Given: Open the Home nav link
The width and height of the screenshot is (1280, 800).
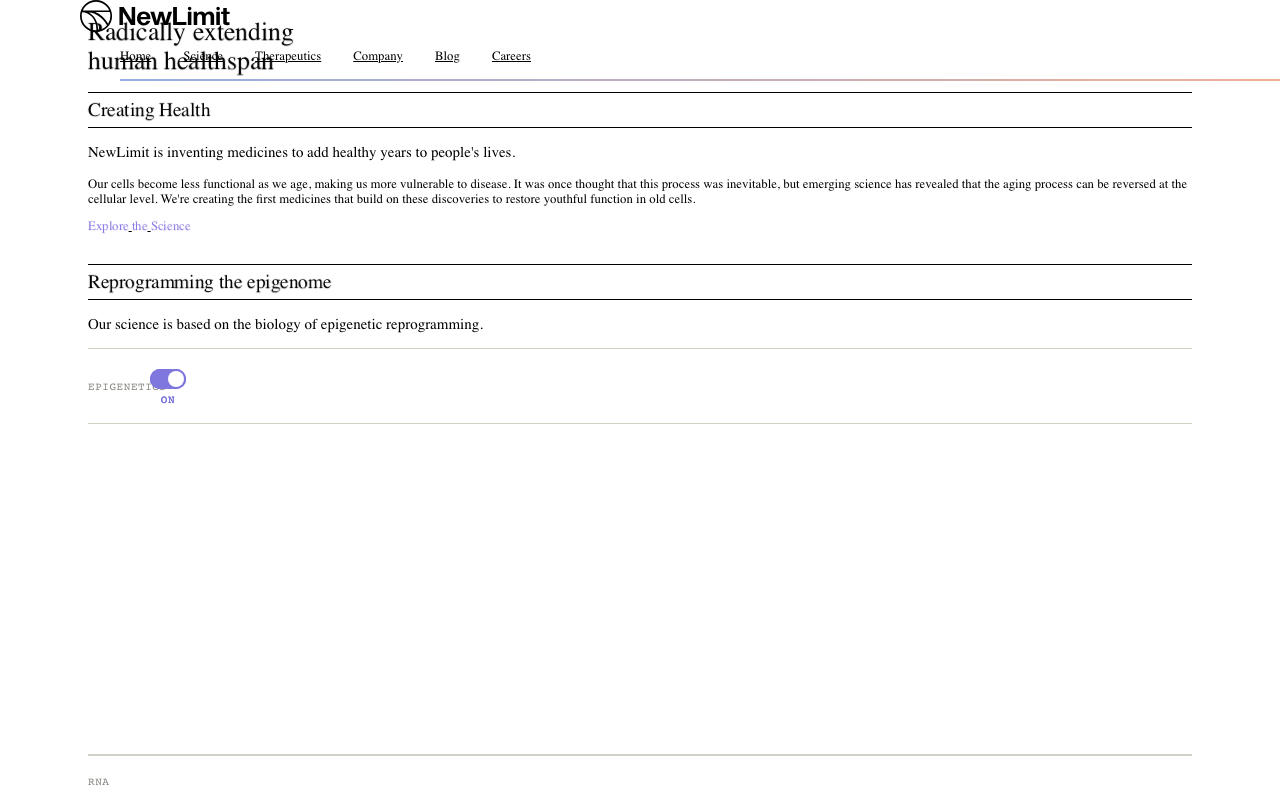Looking at the screenshot, I should click(135, 57).
